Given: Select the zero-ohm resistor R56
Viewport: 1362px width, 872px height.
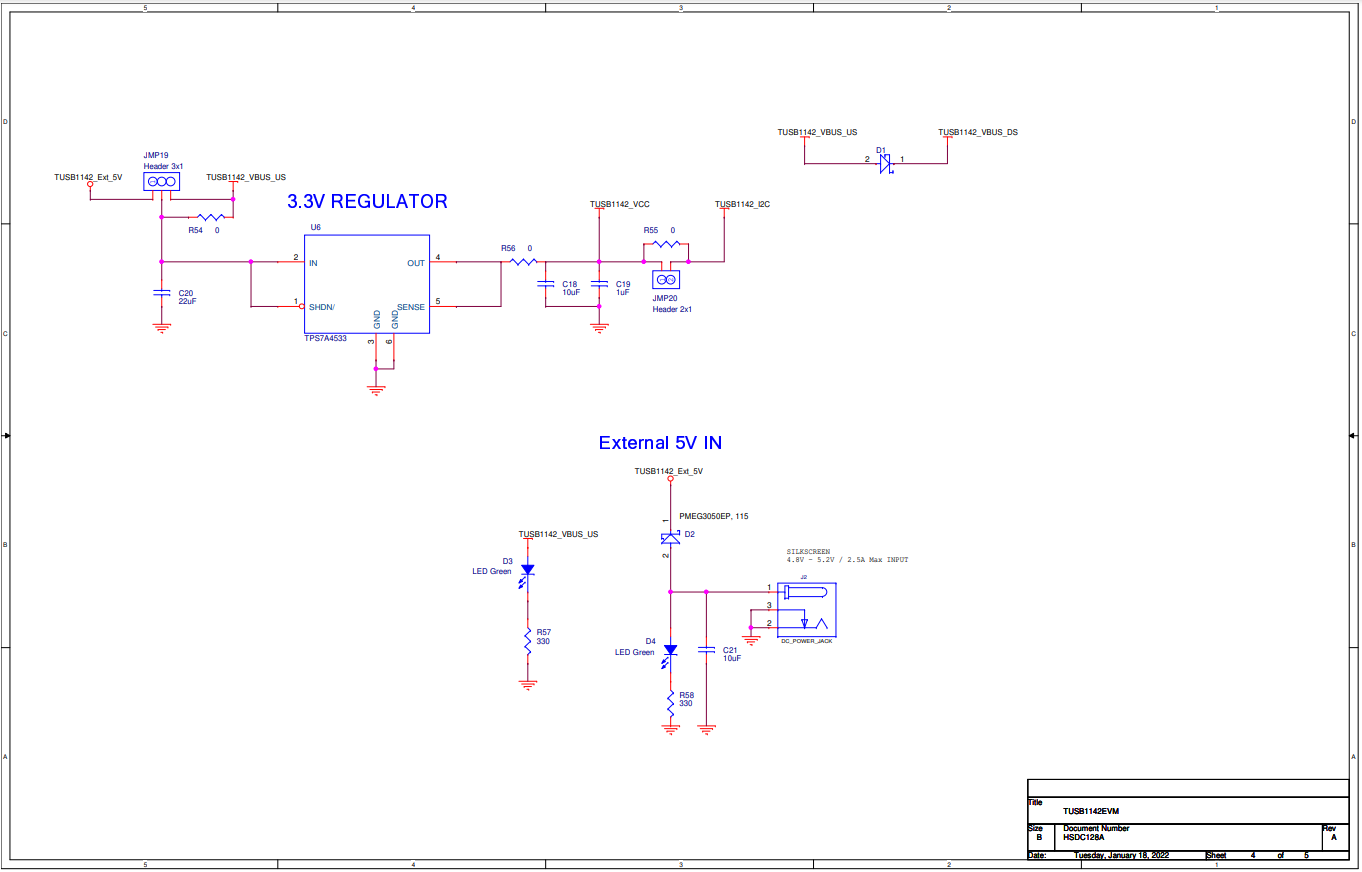Looking at the screenshot, I should click(520, 262).
